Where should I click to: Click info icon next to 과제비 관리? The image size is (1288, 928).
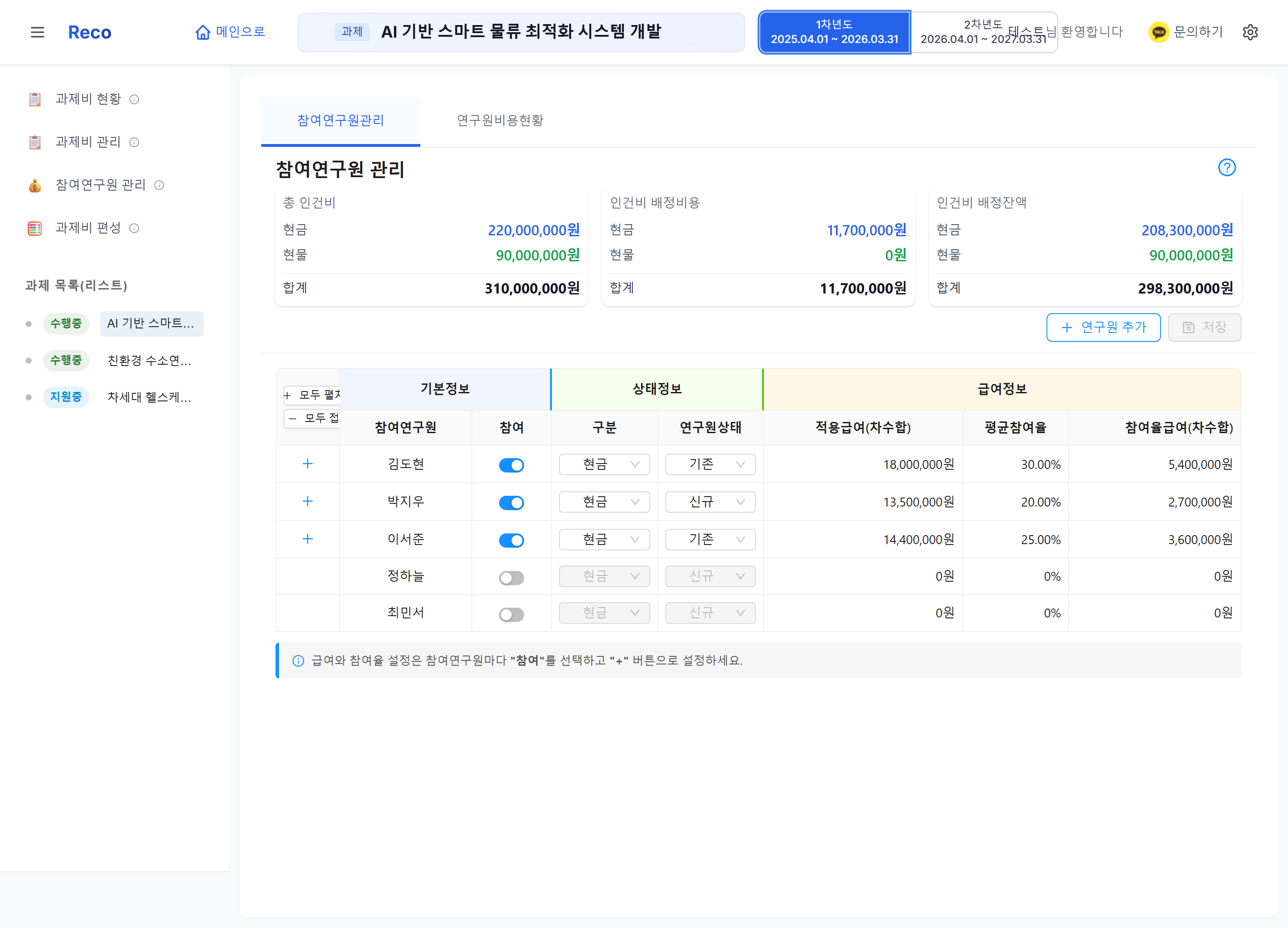(x=134, y=142)
